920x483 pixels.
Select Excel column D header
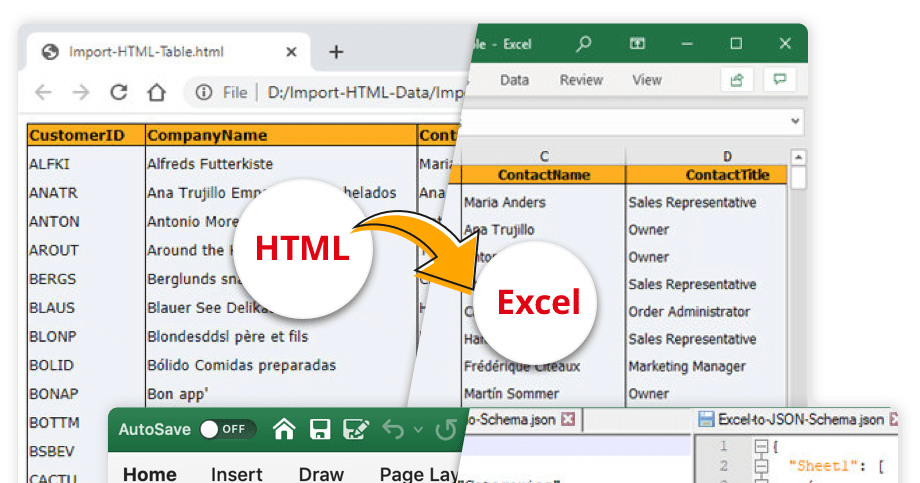[x=727, y=157]
